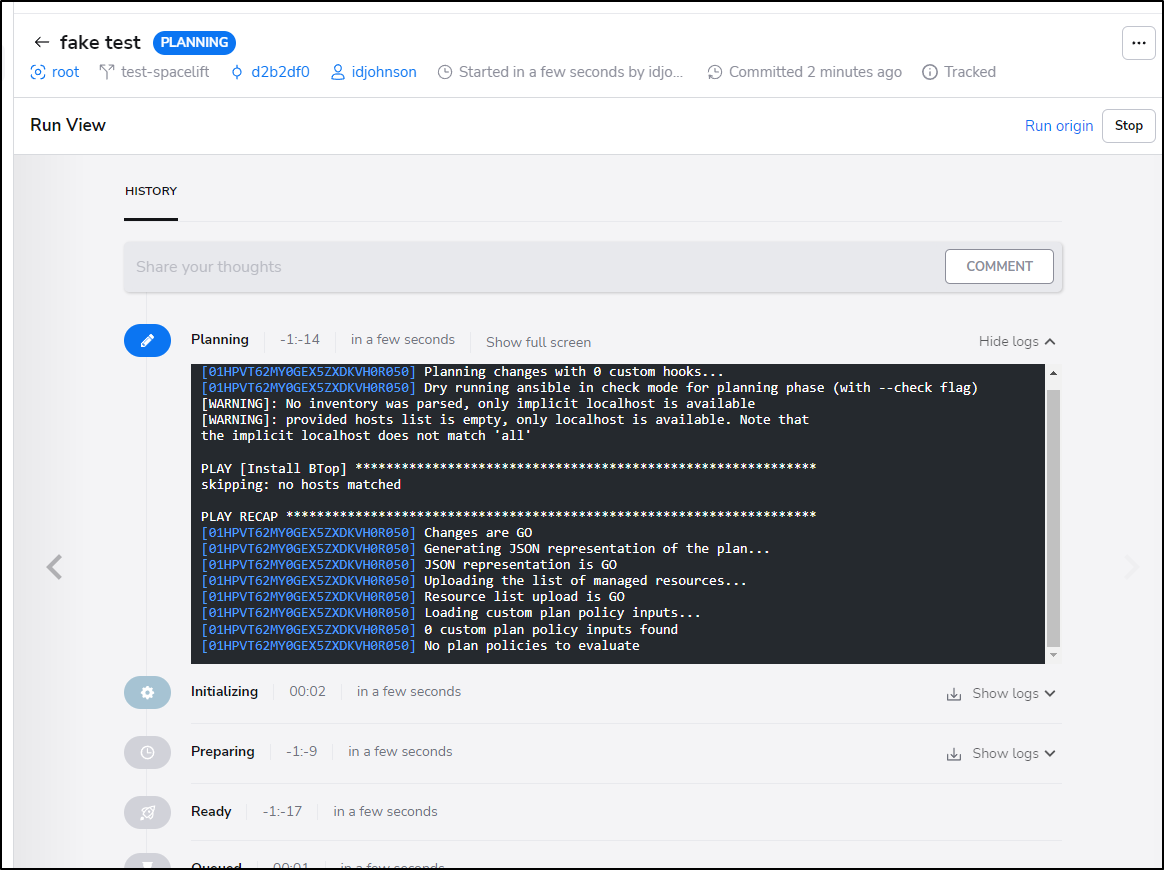Click the 'Resource list upload is GO' line
Screen dimensions: 1164x870
pos(413,596)
